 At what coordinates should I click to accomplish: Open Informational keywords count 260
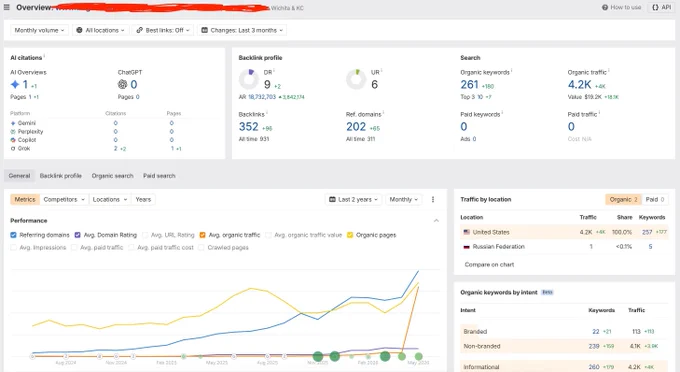coord(594,367)
